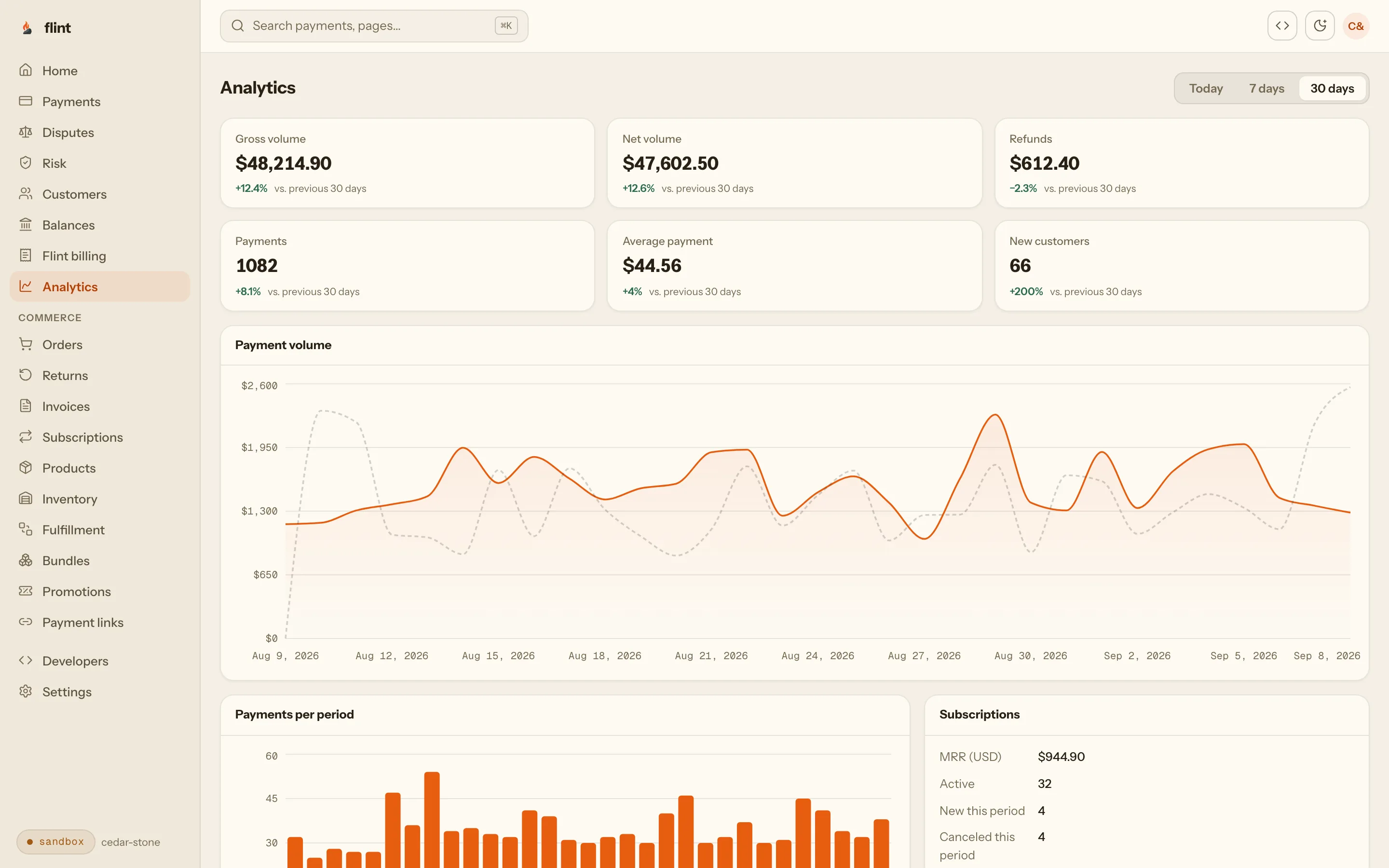Click the cedar-stone account name
Image resolution: width=1389 pixels, height=868 pixels.
pyautogui.click(x=130, y=842)
